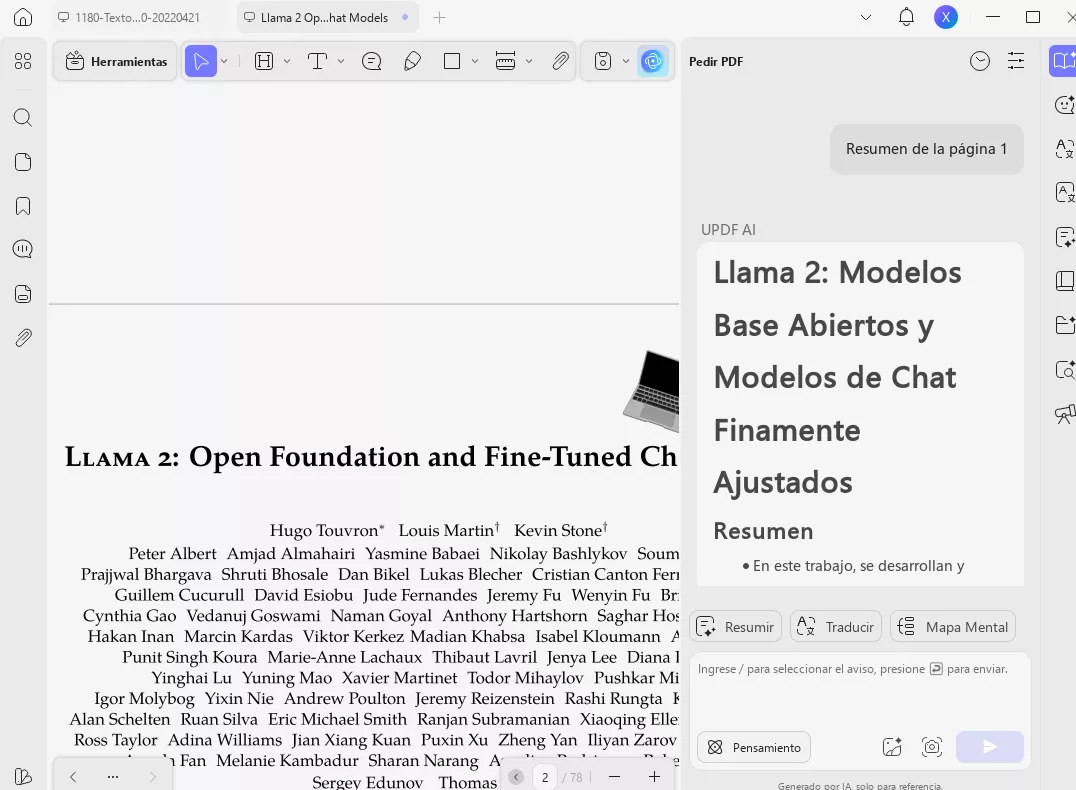Image resolution: width=1076 pixels, height=790 pixels.
Task: Zoom in with the plus control
Action: click(655, 776)
